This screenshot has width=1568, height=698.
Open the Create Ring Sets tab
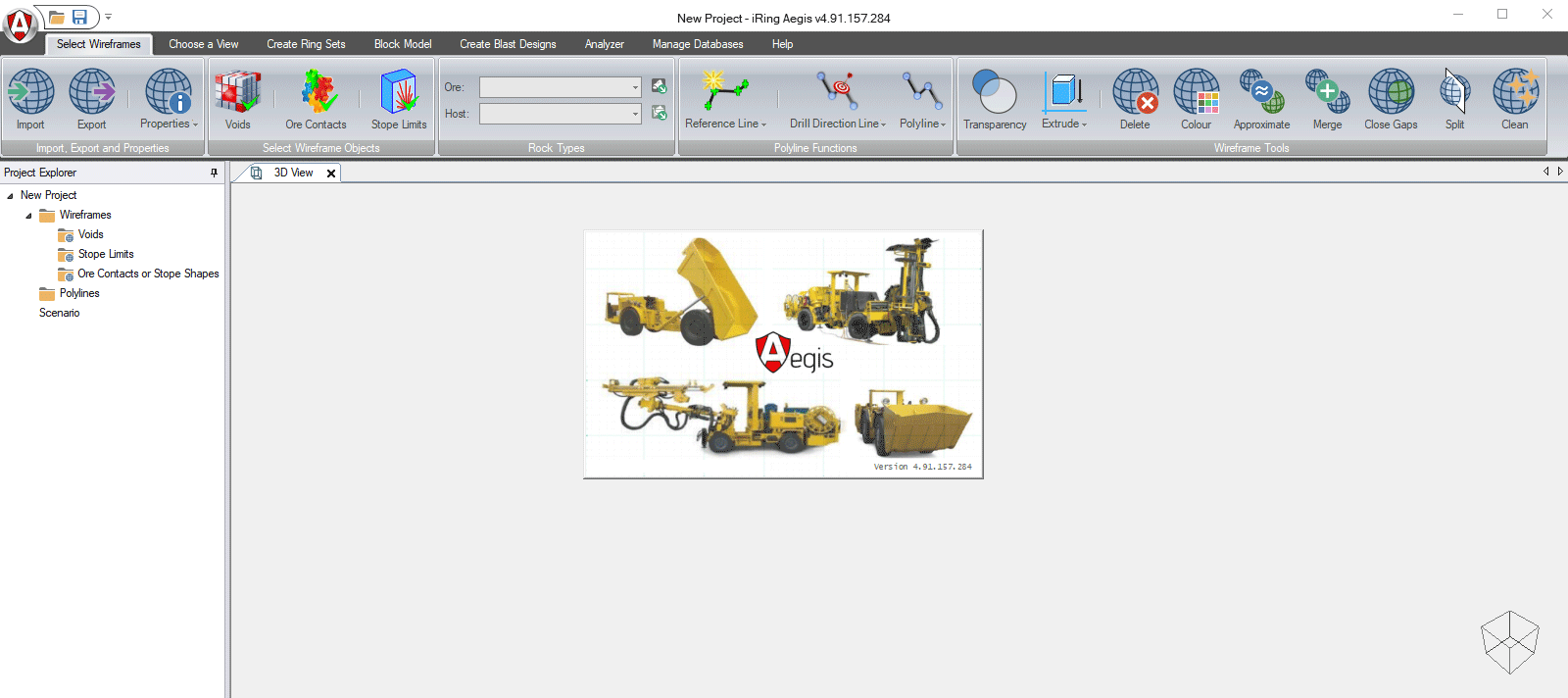[x=306, y=44]
